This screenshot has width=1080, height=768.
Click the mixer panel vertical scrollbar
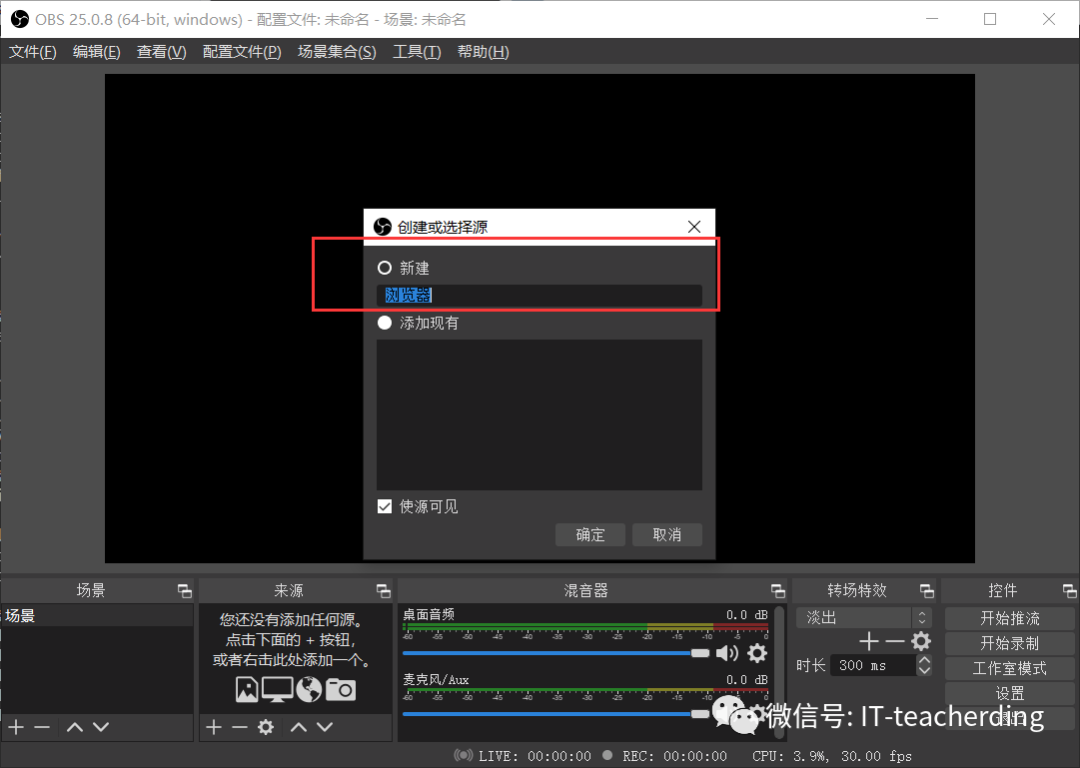click(779, 672)
